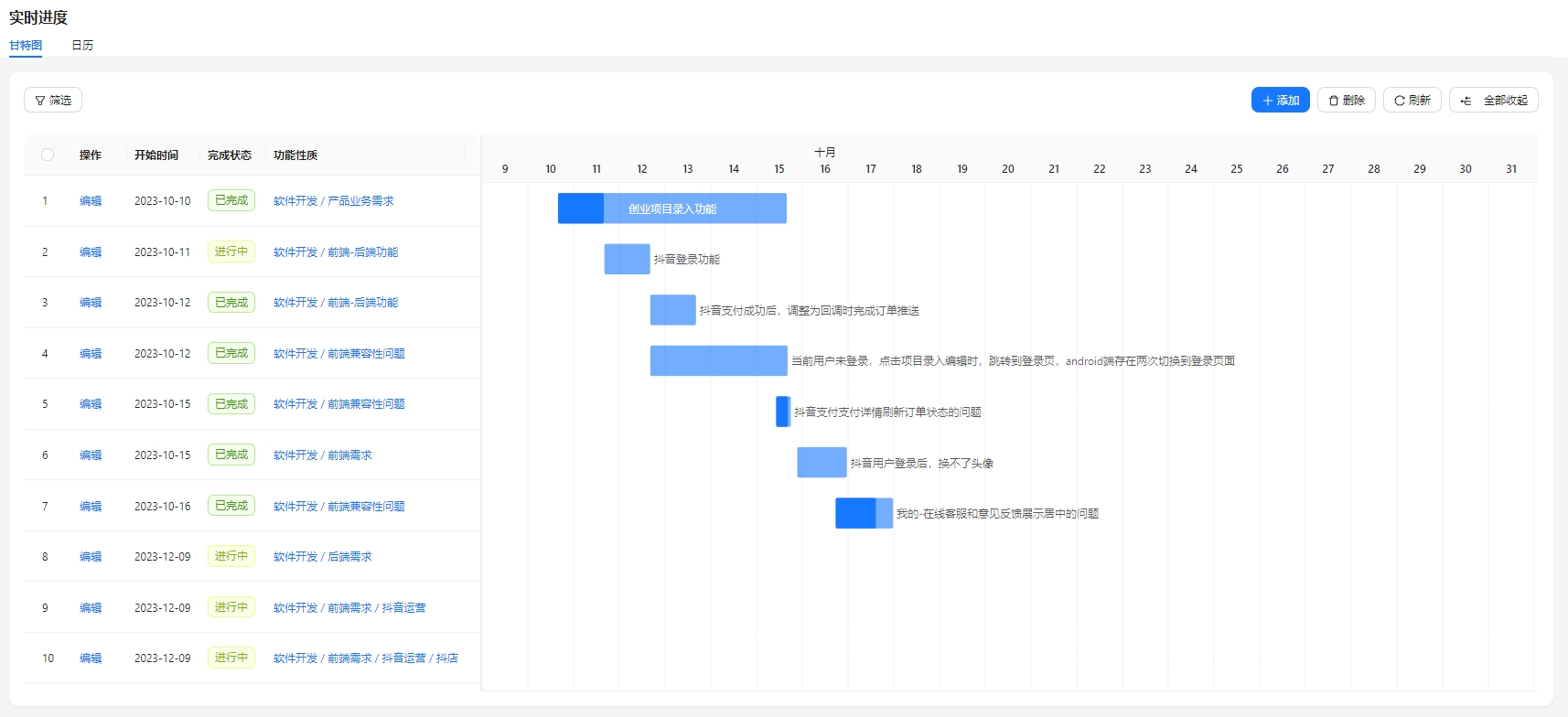The width and height of the screenshot is (1568, 717).
Task: Open 编辑 for row 3
Action: [91, 302]
